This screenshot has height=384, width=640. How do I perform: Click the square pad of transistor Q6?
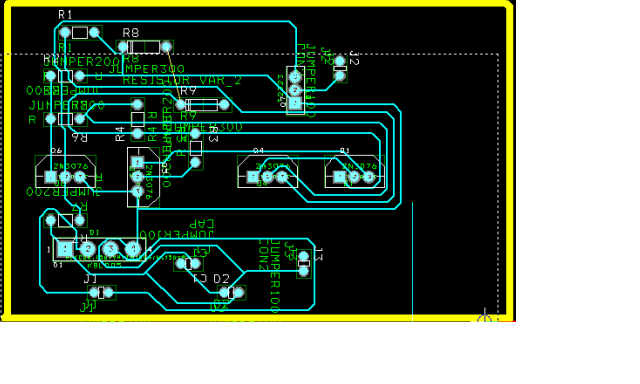50,177
